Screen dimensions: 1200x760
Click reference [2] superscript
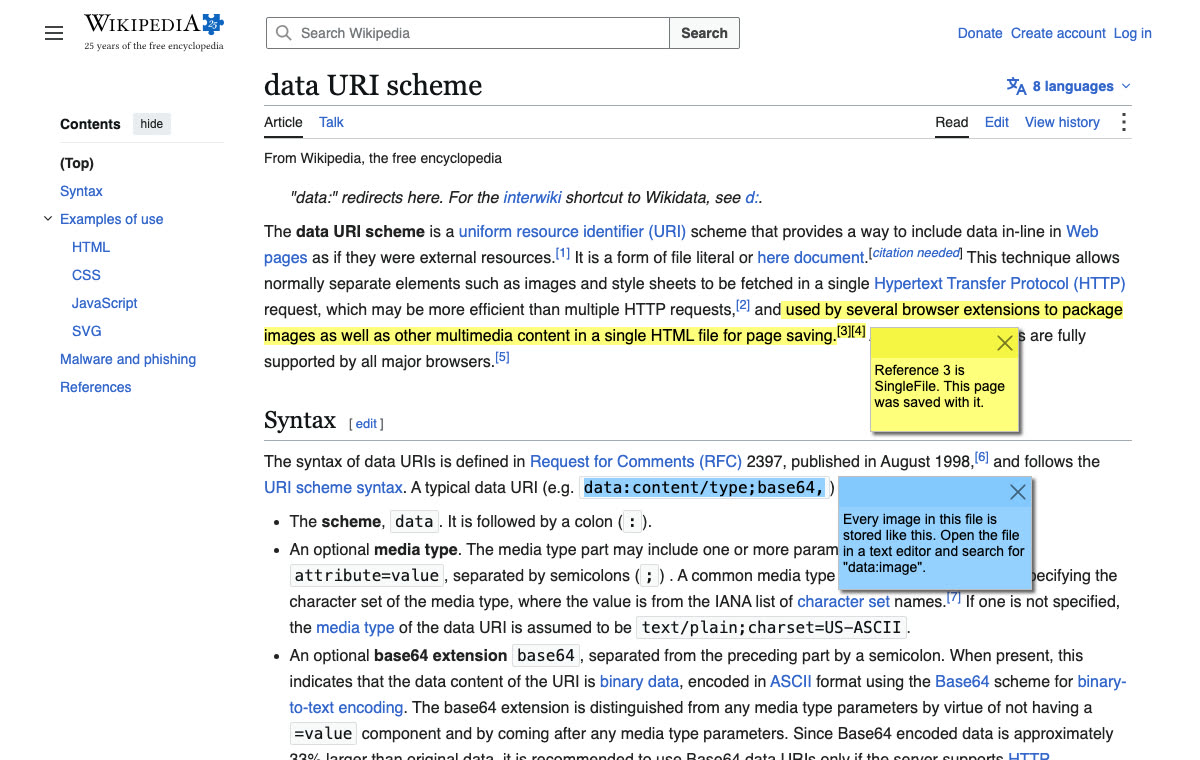pyautogui.click(x=743, y=305)
